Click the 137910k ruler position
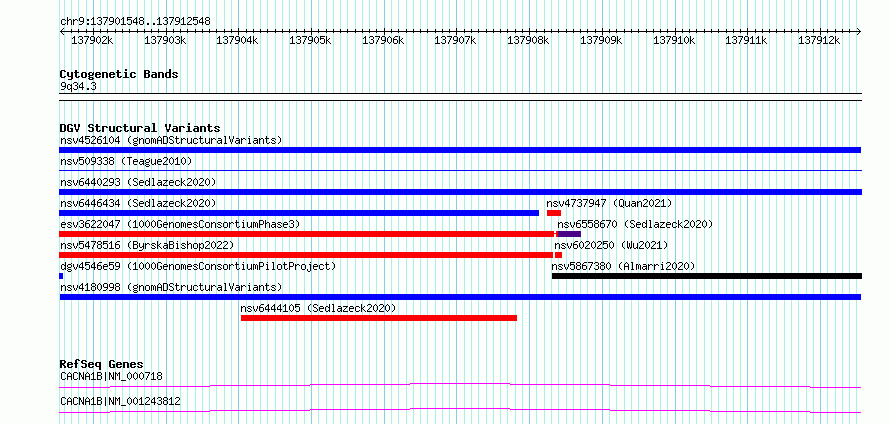The image size is (890, 424). pos(674,40)
